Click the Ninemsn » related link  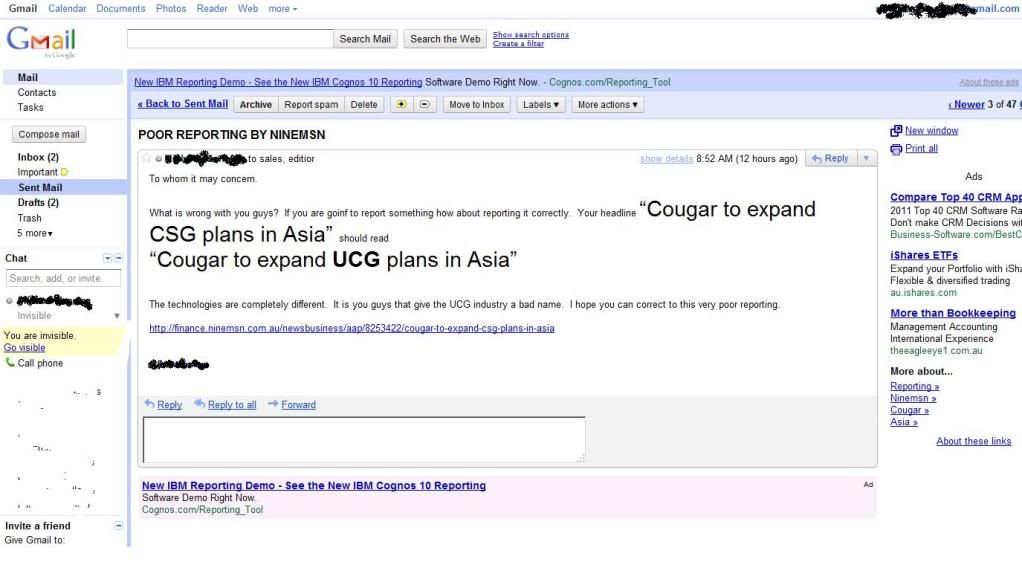[913, 398]
